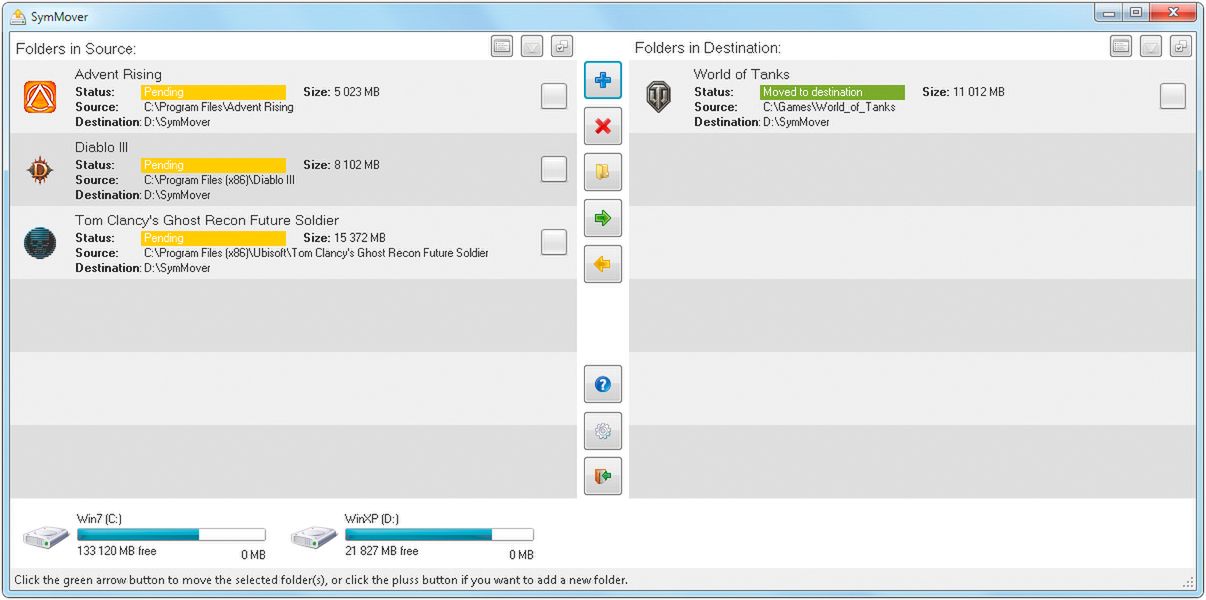Click the Advent Rising Pending status bar
This screenshot has width=1206, height=600.
tap(213, 92)
